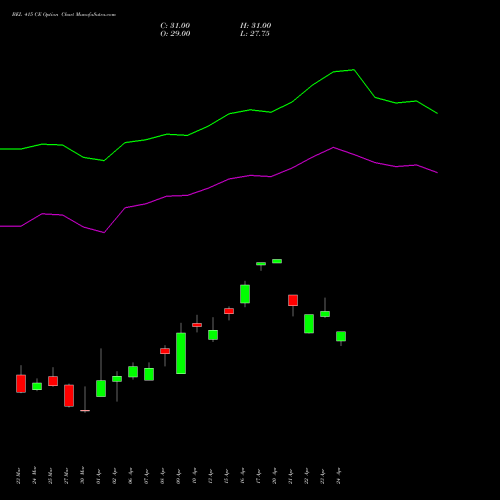Select the 27 Mar date label on axis
This screenshot has height=500, width=500.
click(x=66, y=475)
